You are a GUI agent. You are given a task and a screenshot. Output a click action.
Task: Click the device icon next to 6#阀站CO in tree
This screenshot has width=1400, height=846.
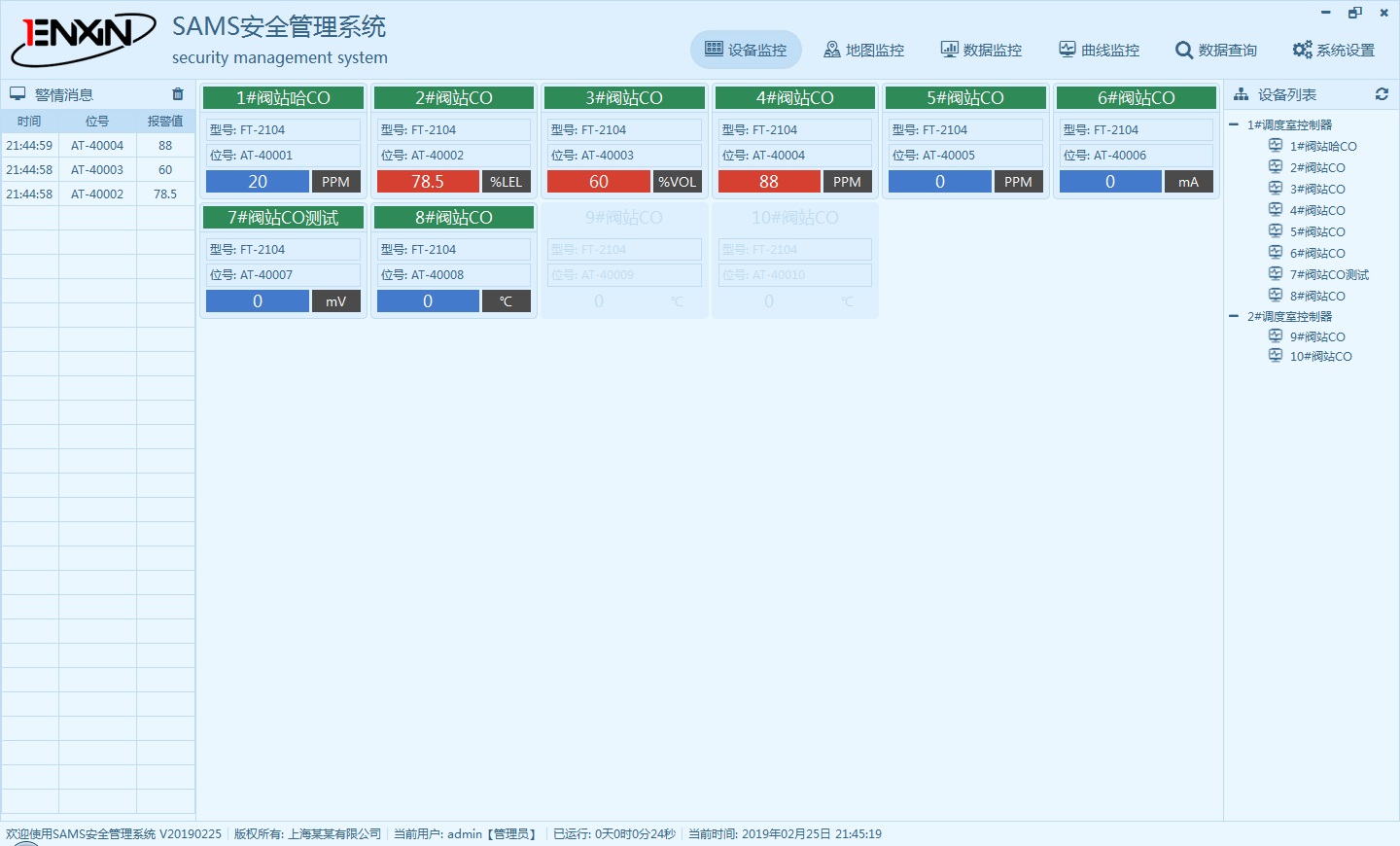[x=1276, y=252]
